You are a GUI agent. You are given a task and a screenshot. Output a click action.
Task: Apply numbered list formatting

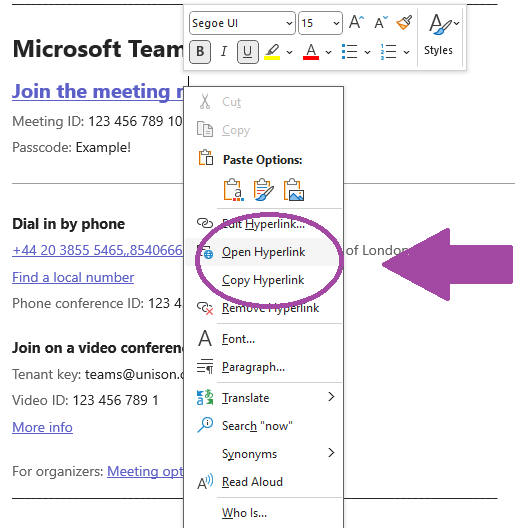[388, 52]
